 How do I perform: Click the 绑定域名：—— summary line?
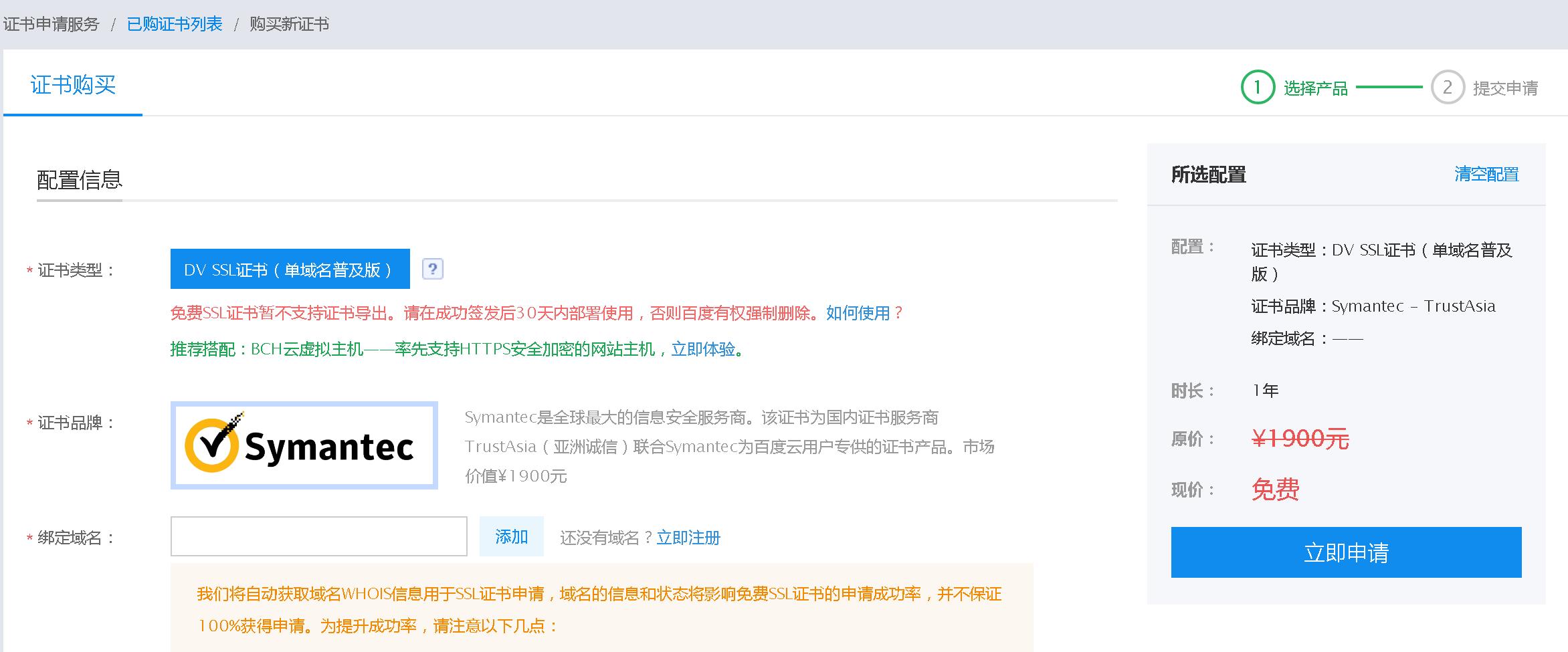pos(1307,338)
